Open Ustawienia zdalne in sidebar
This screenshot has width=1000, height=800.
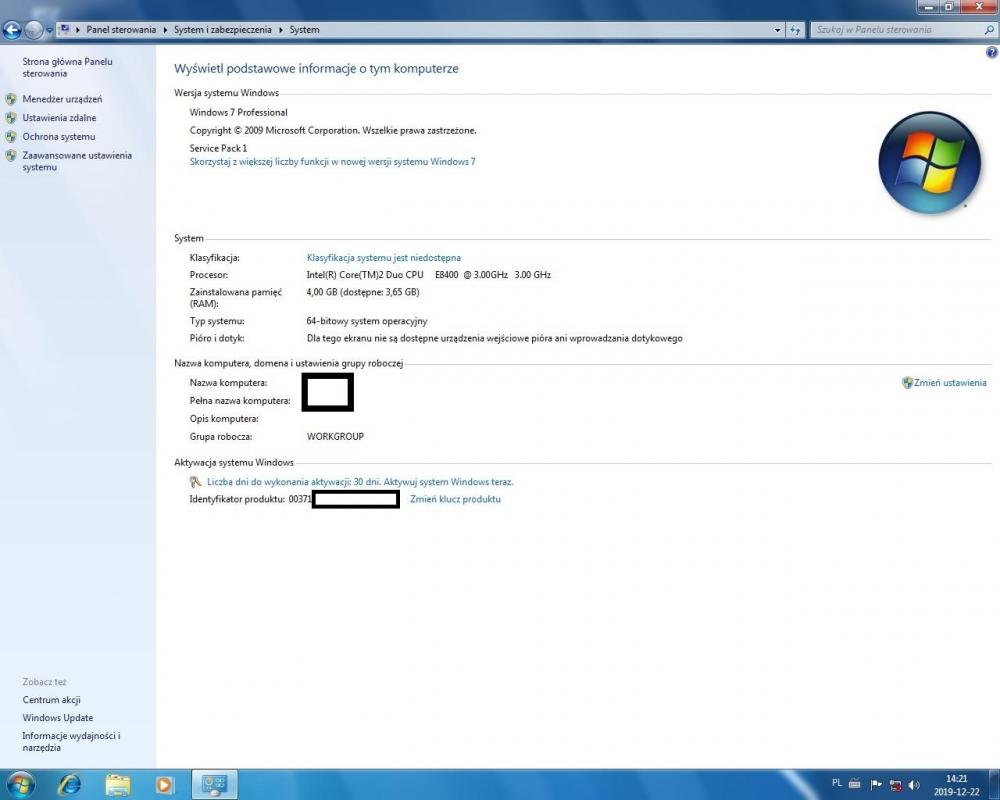[x=59, y=118]
